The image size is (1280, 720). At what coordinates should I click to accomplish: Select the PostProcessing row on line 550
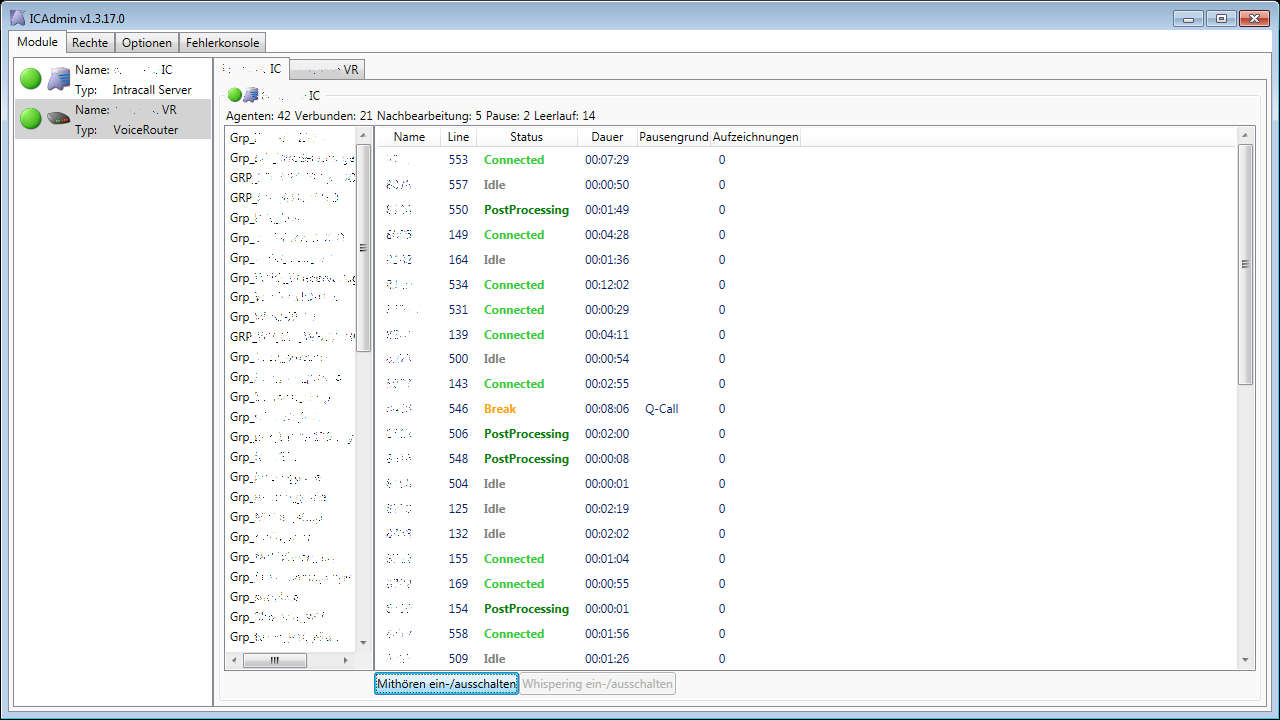tap(807, 210)
